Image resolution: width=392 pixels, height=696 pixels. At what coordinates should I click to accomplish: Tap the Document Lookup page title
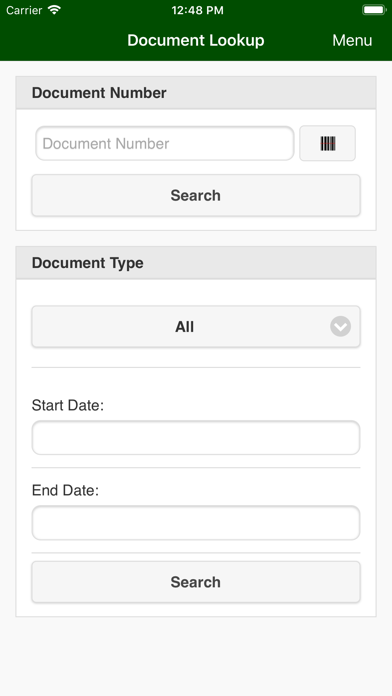[x=196, y=40]
